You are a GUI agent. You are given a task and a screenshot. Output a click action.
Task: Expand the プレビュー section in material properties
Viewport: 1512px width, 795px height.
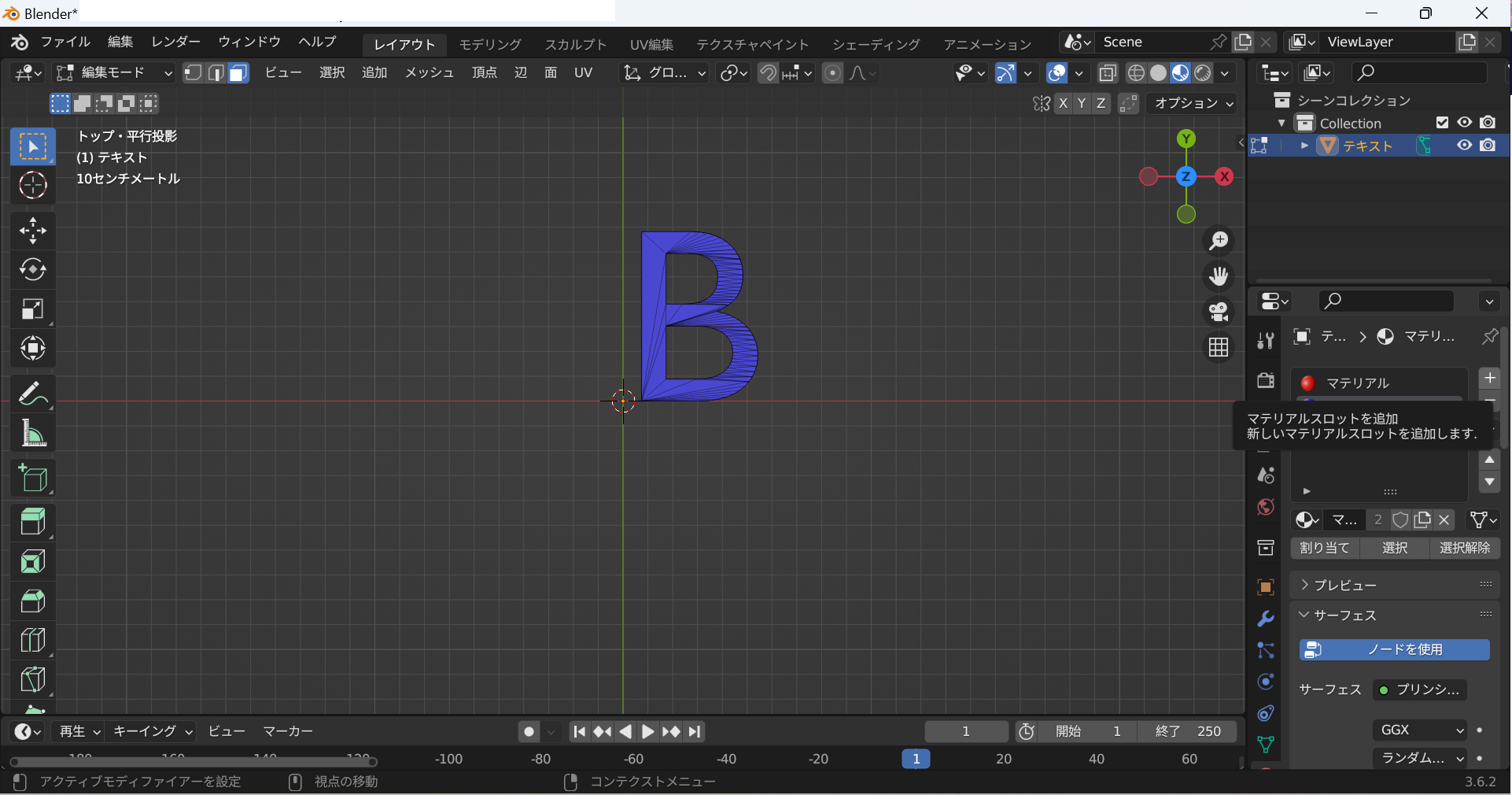1345,586
